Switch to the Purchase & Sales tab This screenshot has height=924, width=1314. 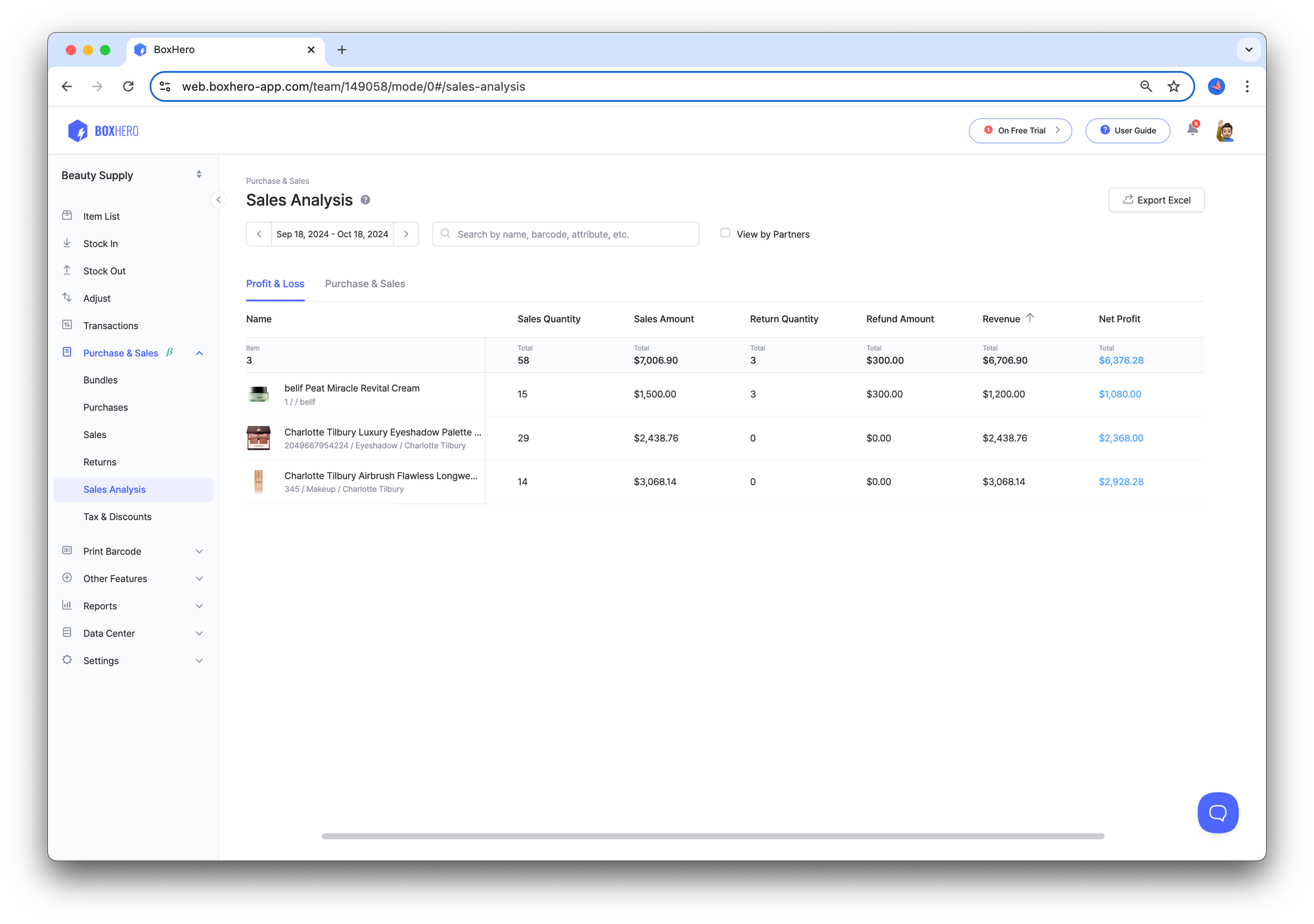tap(365, 284)
